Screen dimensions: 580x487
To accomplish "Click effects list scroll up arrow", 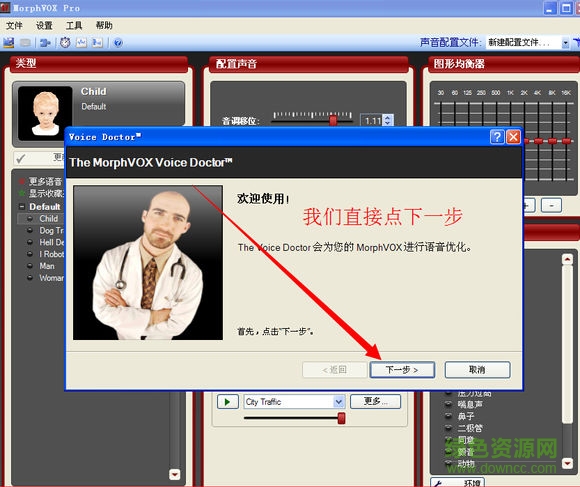I will point(567,259).
